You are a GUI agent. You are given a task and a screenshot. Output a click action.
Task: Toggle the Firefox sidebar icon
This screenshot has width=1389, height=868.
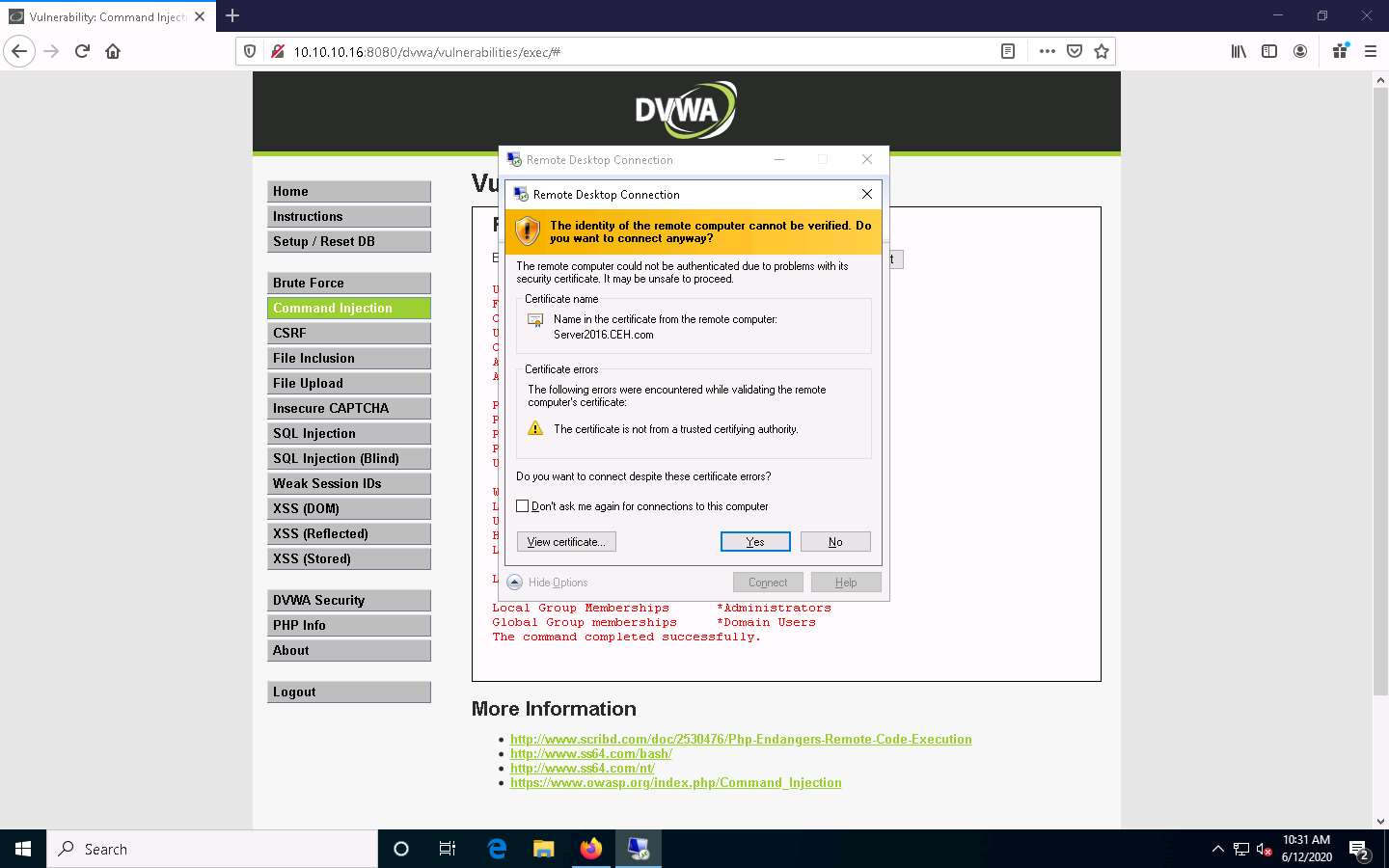click(x=1269, y=51)
